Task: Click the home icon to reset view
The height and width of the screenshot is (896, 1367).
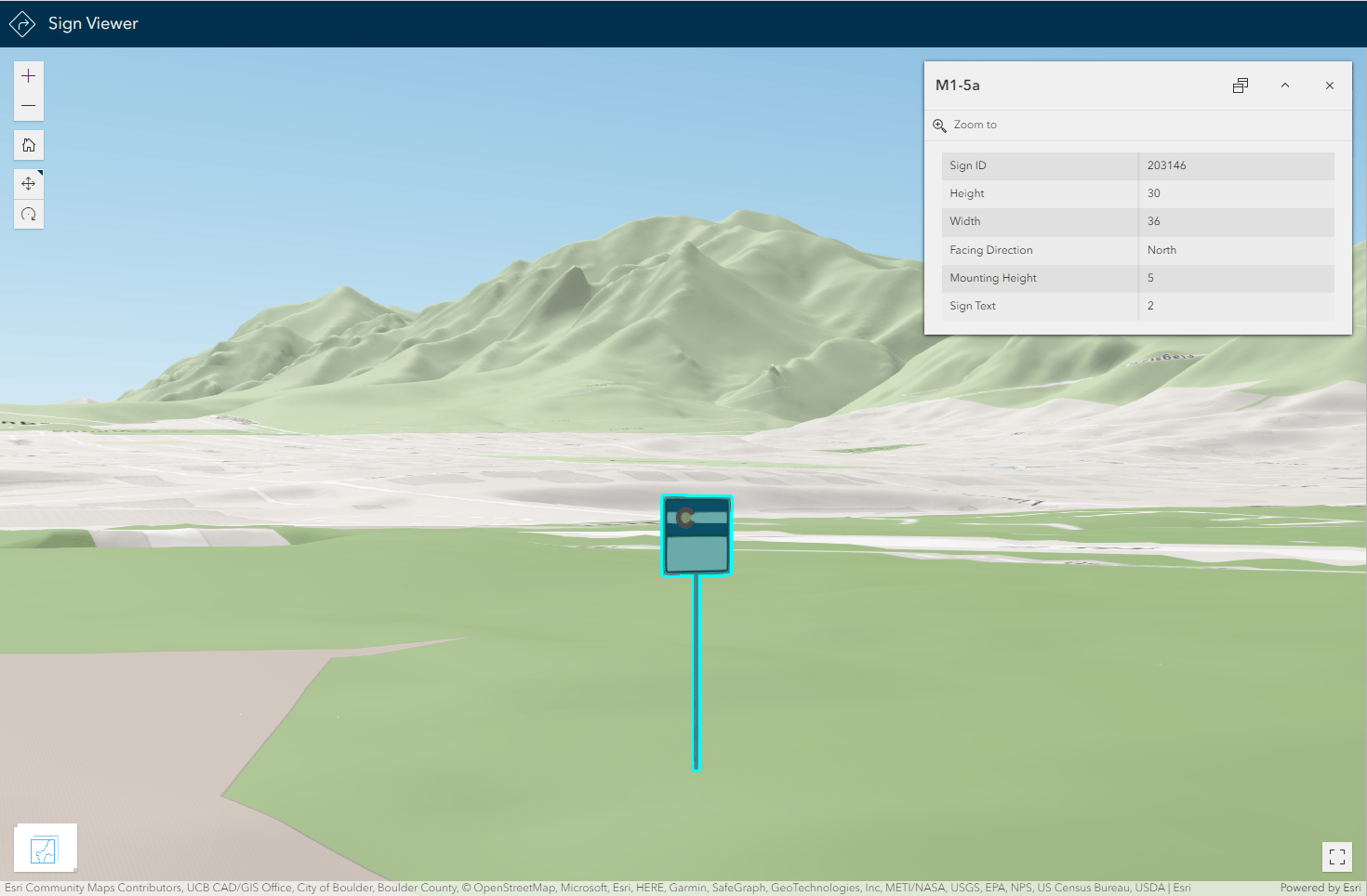Action: pyautogui.click(x=28, y=144)
